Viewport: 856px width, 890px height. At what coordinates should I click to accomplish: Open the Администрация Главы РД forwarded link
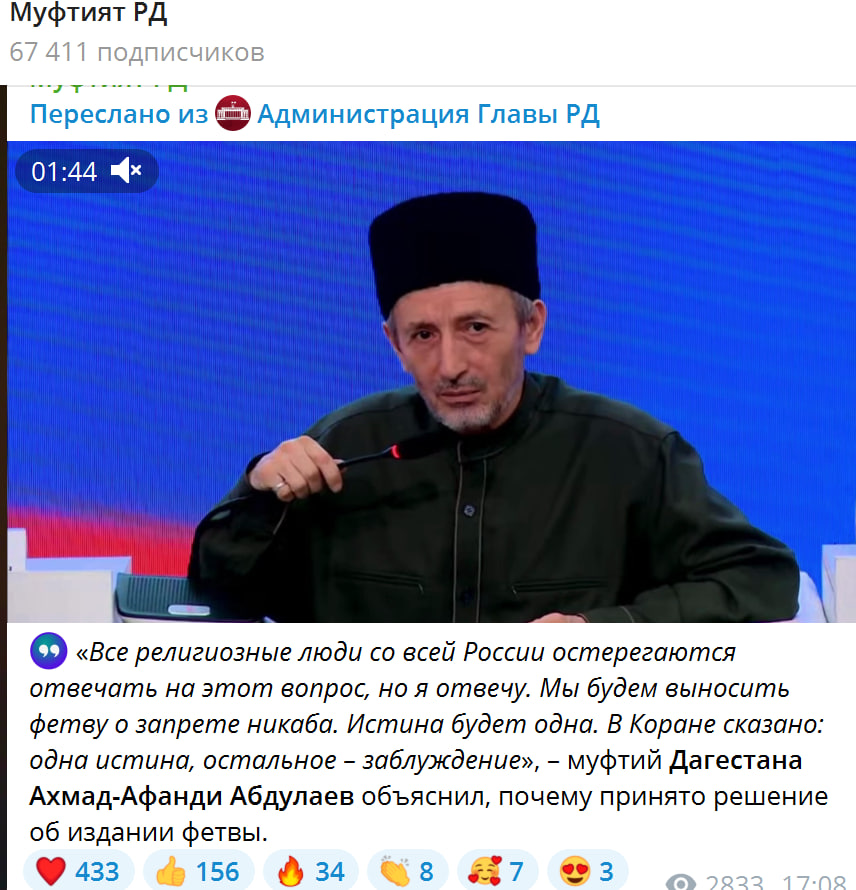[429, 114]
